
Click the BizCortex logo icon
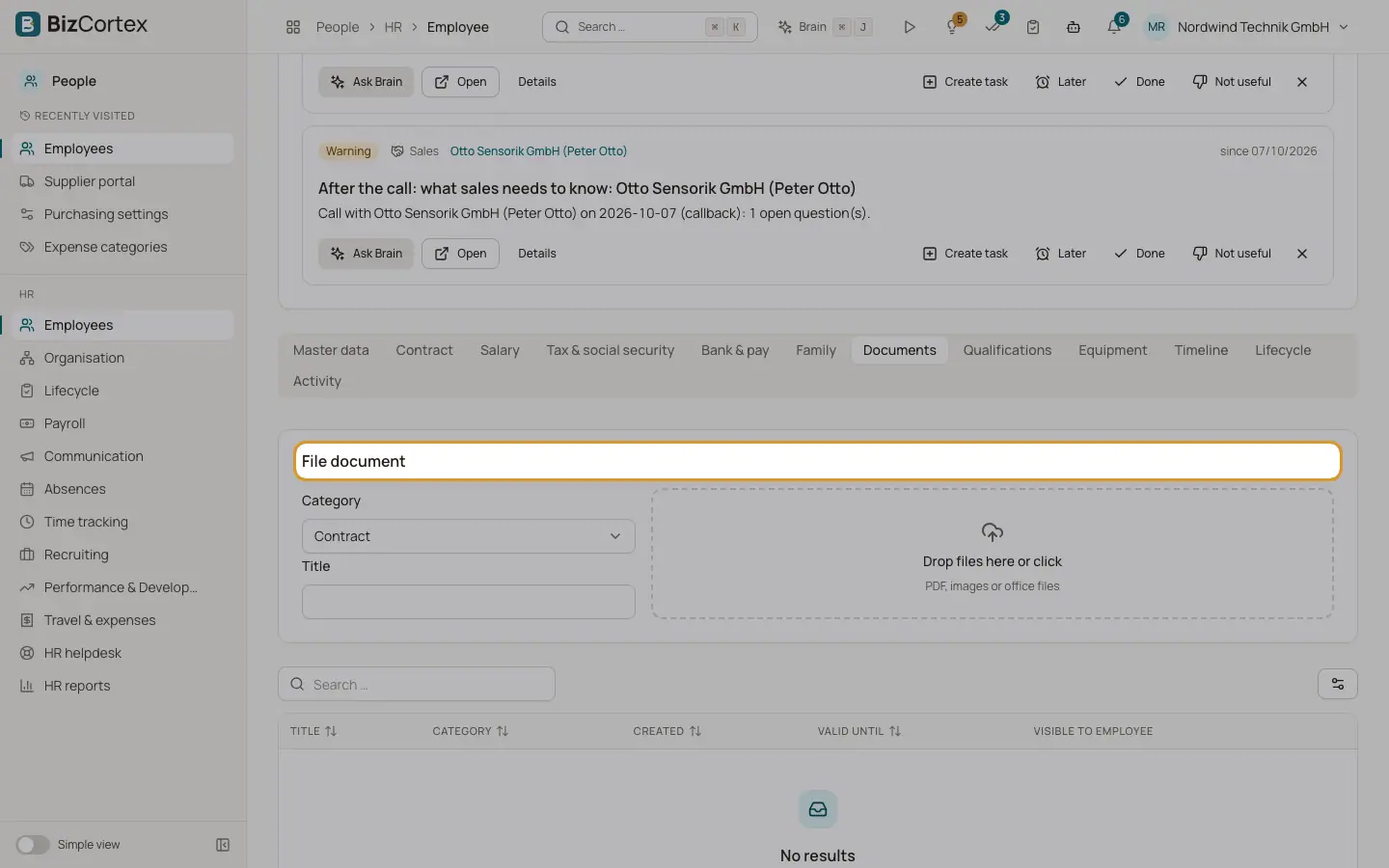[28, 24]
